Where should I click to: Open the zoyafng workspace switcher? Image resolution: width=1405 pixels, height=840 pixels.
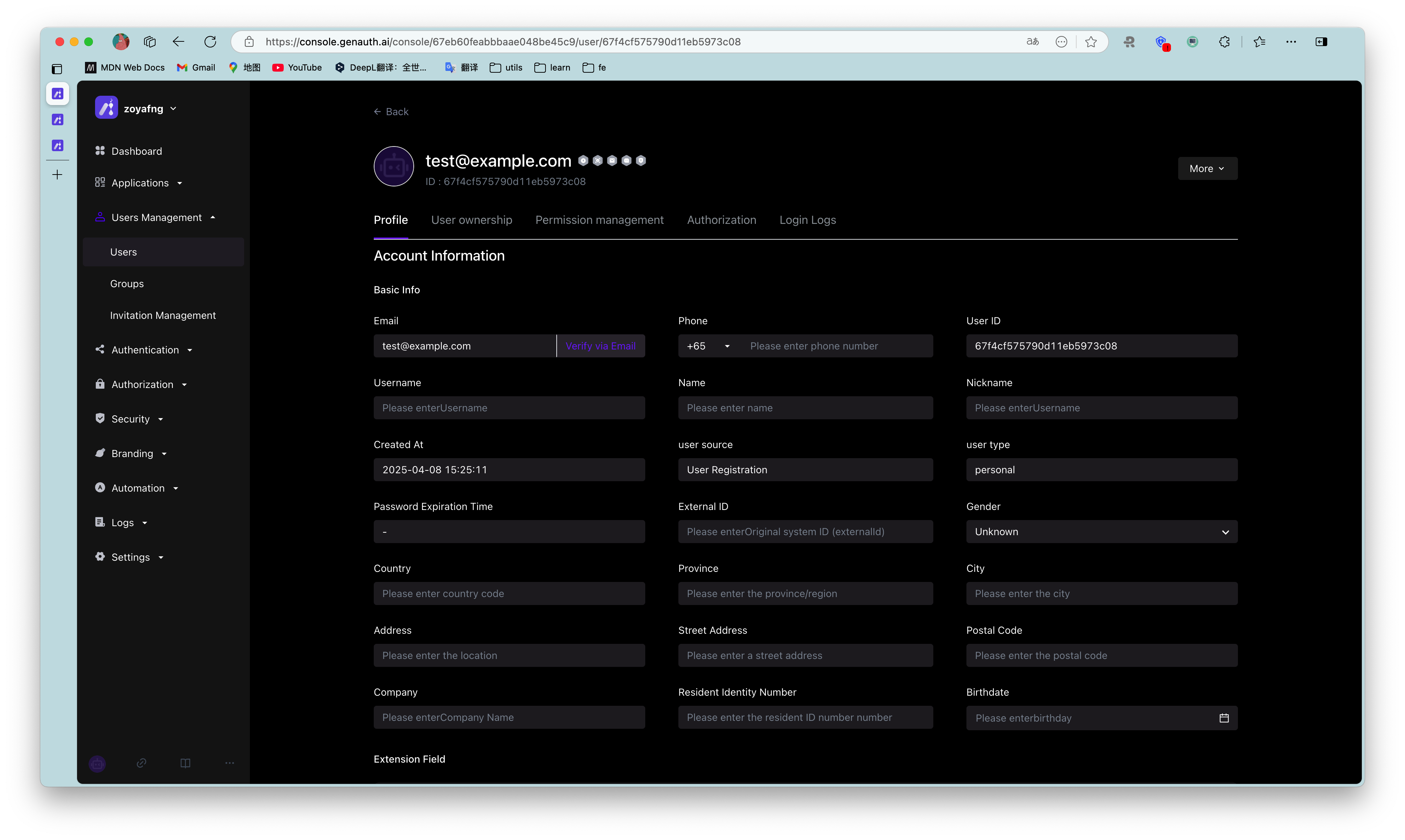[x=150, y=108]
